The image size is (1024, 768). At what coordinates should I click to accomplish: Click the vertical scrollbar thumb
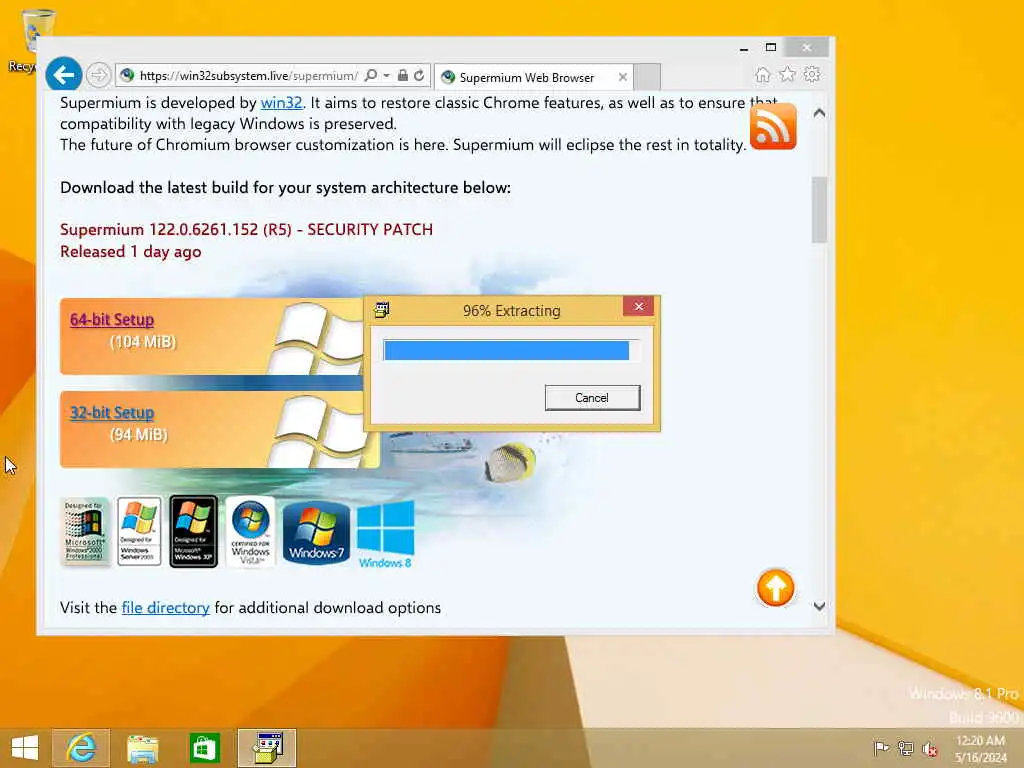pyautogui.click(x=820, y=210)
